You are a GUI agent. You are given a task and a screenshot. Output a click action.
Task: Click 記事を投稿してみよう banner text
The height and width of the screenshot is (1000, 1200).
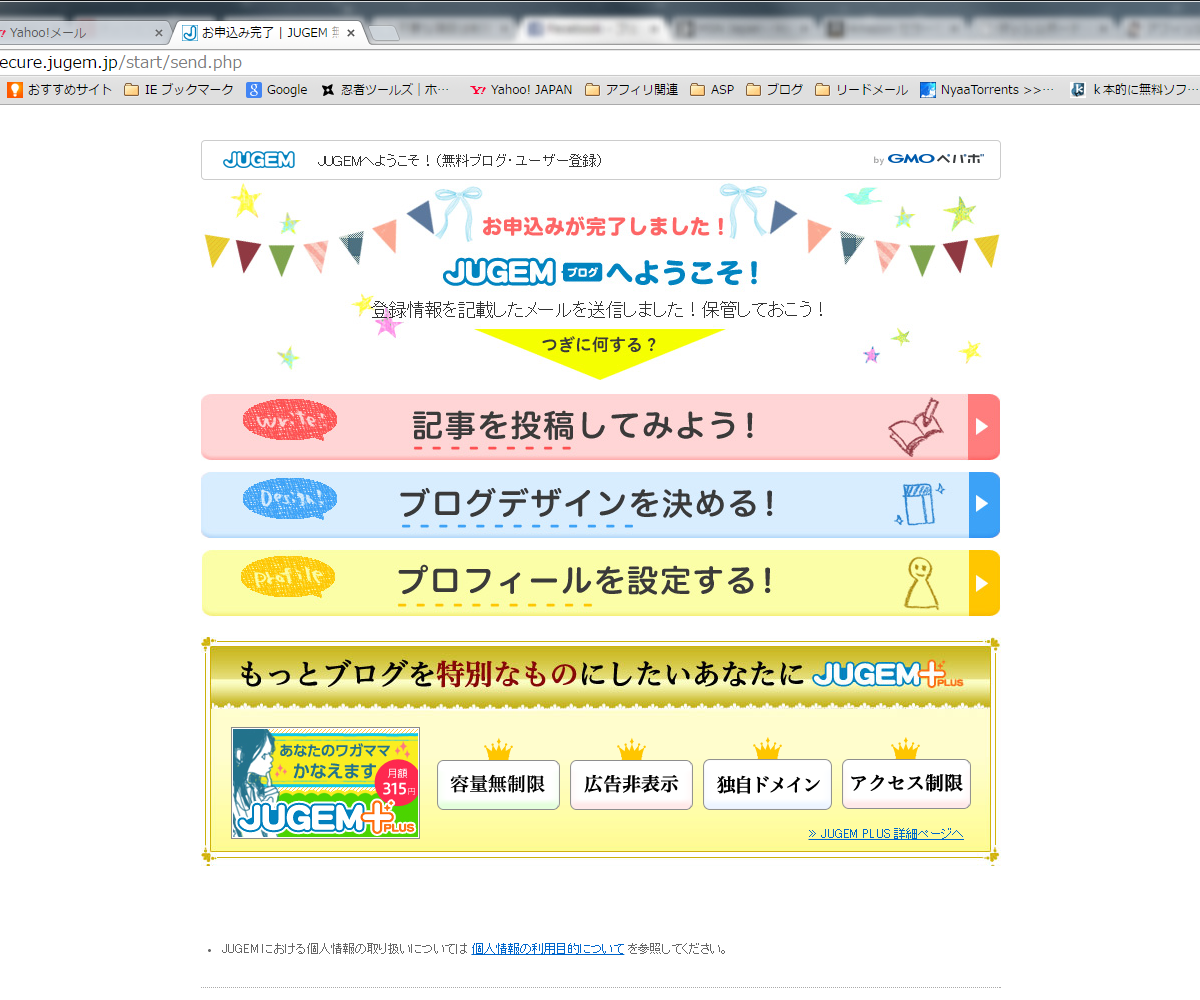(585, 426)
